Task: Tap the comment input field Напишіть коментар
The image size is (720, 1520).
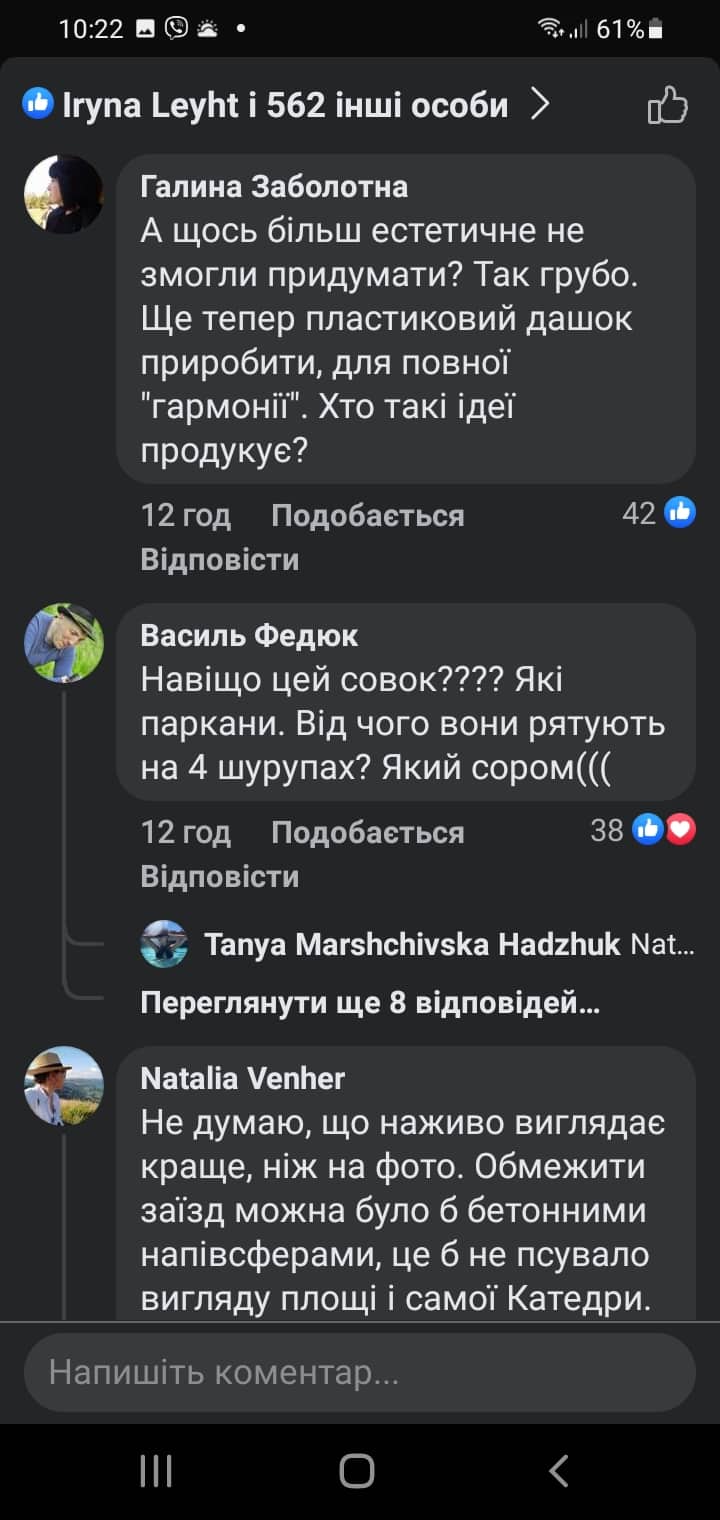Action: (360, 1372)
